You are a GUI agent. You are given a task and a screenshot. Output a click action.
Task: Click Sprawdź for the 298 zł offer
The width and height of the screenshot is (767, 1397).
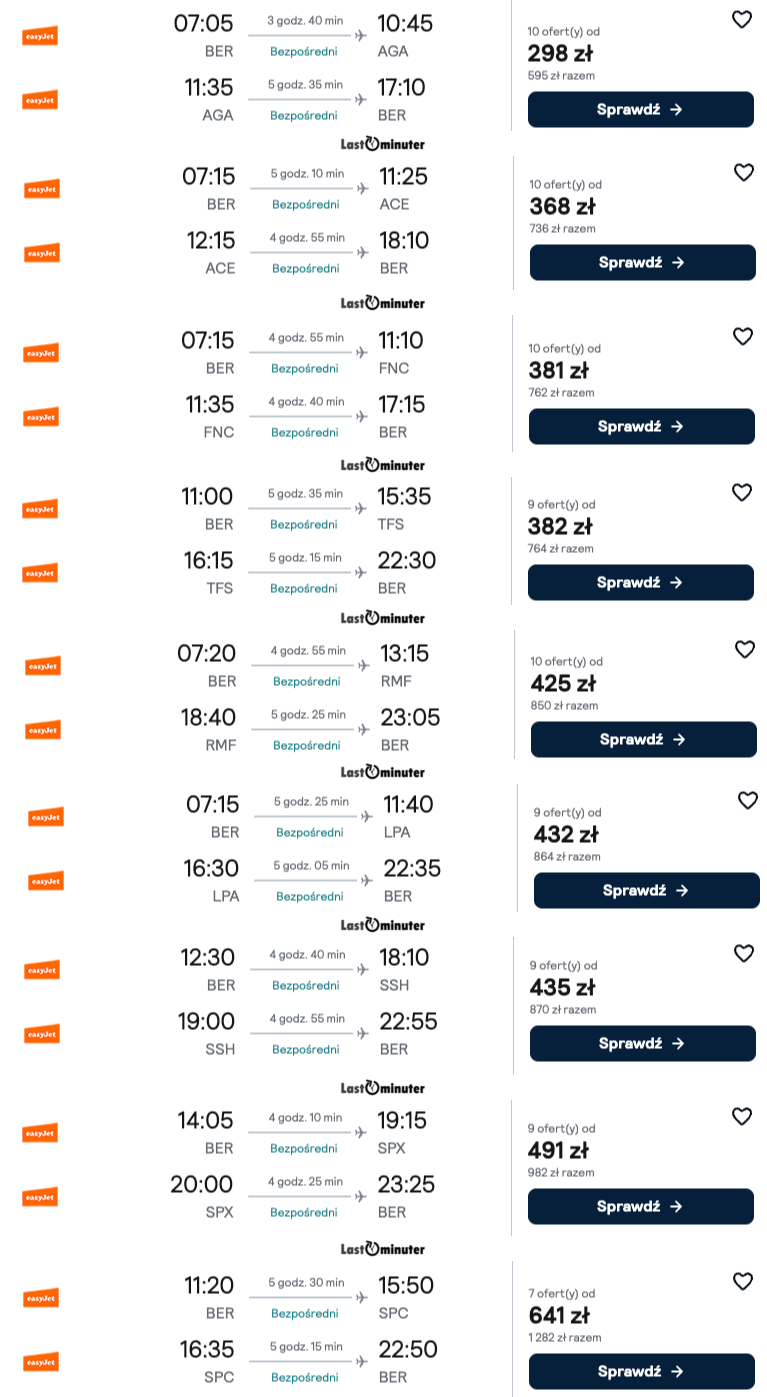tap(640, 110)
